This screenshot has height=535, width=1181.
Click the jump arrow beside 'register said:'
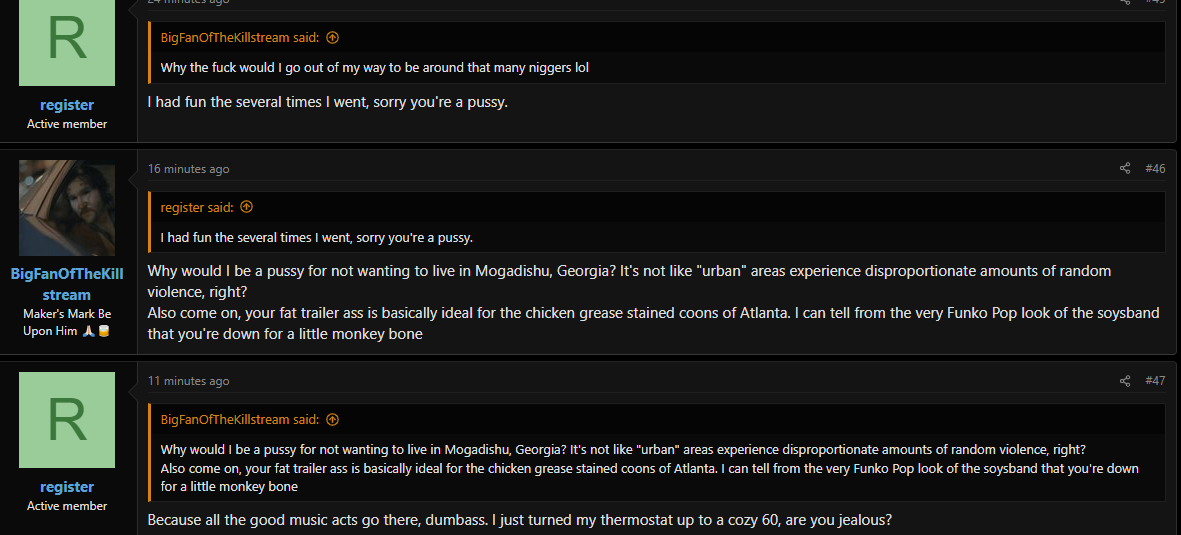246,207
